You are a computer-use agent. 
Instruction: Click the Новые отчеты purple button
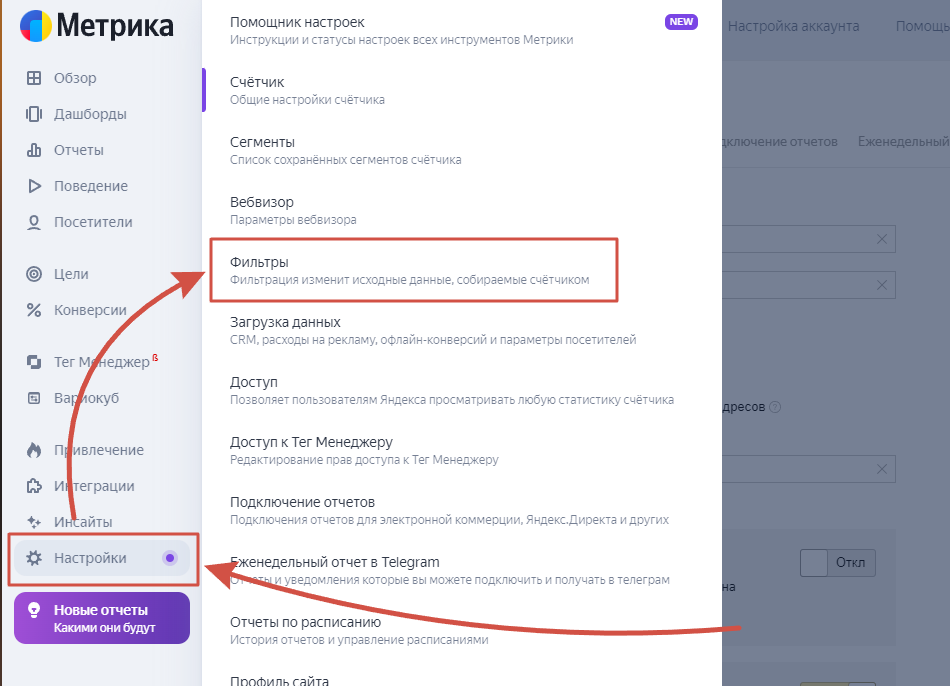101,618
